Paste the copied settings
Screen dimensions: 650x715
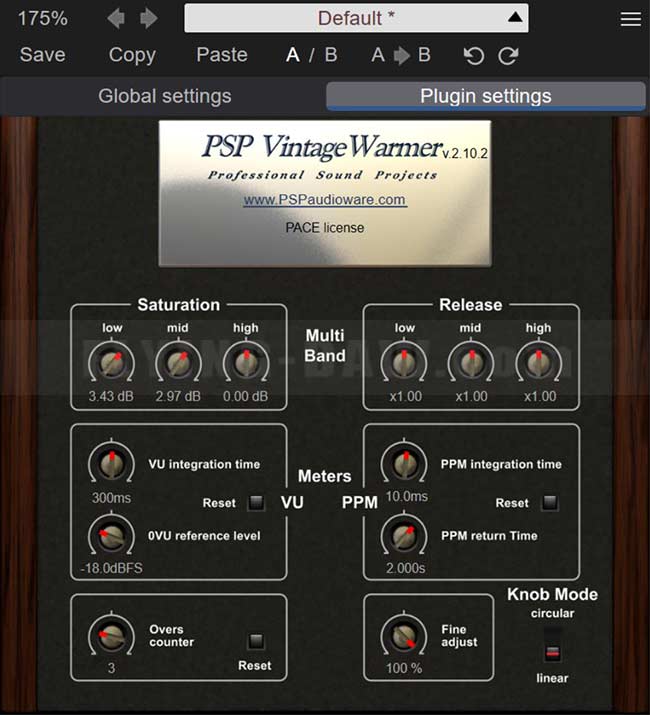222,55
